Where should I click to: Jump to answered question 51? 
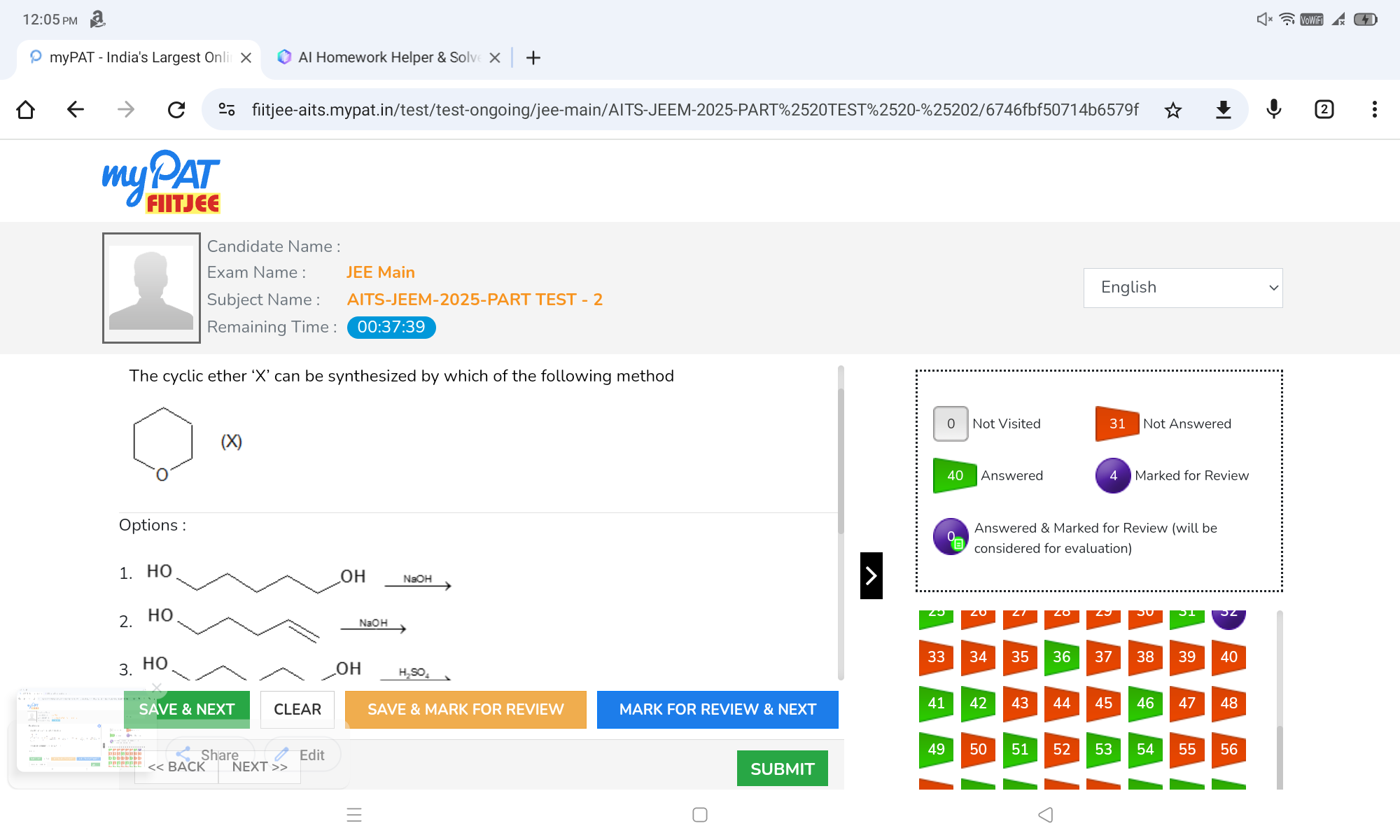click(x=1020, y=750)
